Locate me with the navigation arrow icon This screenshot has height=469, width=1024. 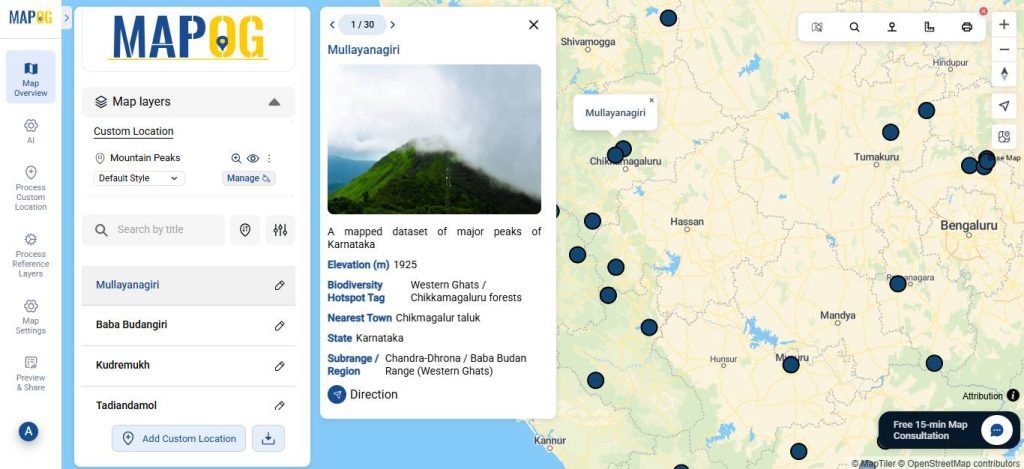coord(1004,106)
